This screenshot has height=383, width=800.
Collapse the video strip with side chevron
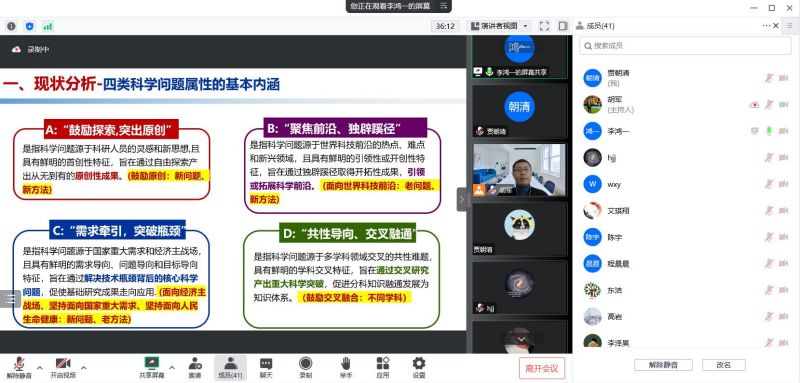pos(462,199)
